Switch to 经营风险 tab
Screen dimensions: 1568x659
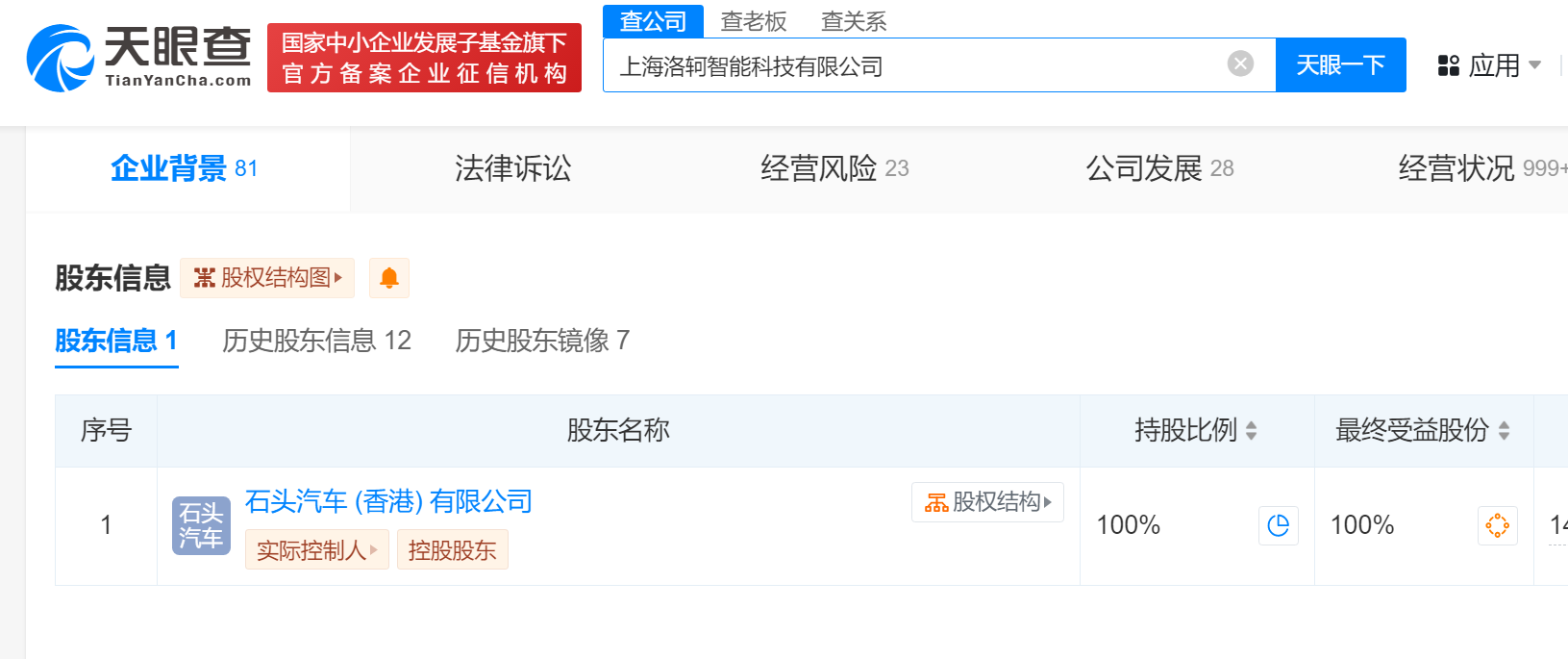(x=834, y=168)
